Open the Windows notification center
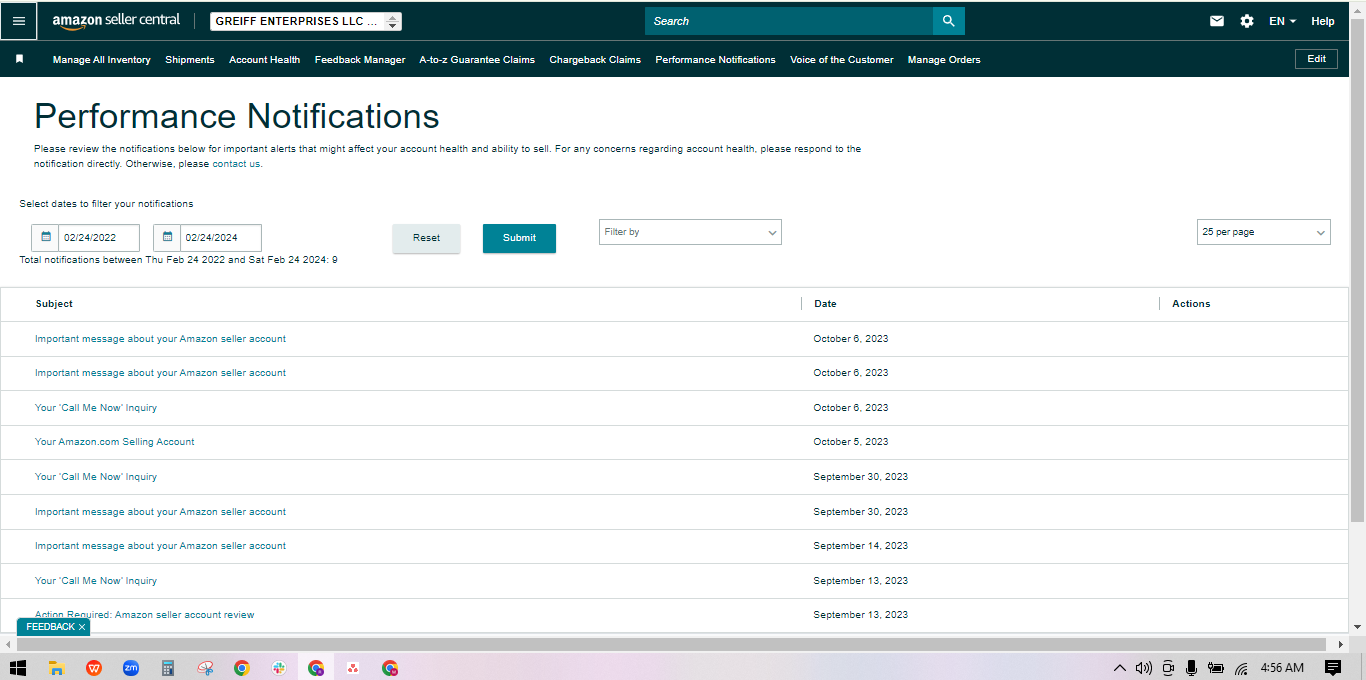The width and height of the screenshot is (1366, 680). pyautogui.click(x=1333, y=668)
